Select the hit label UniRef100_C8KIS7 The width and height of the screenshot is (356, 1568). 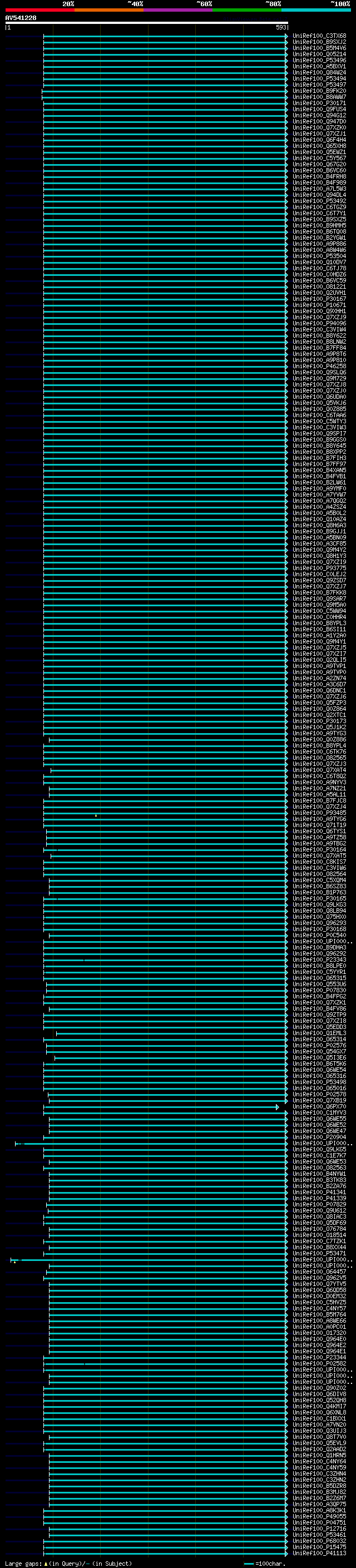[319, 862]
